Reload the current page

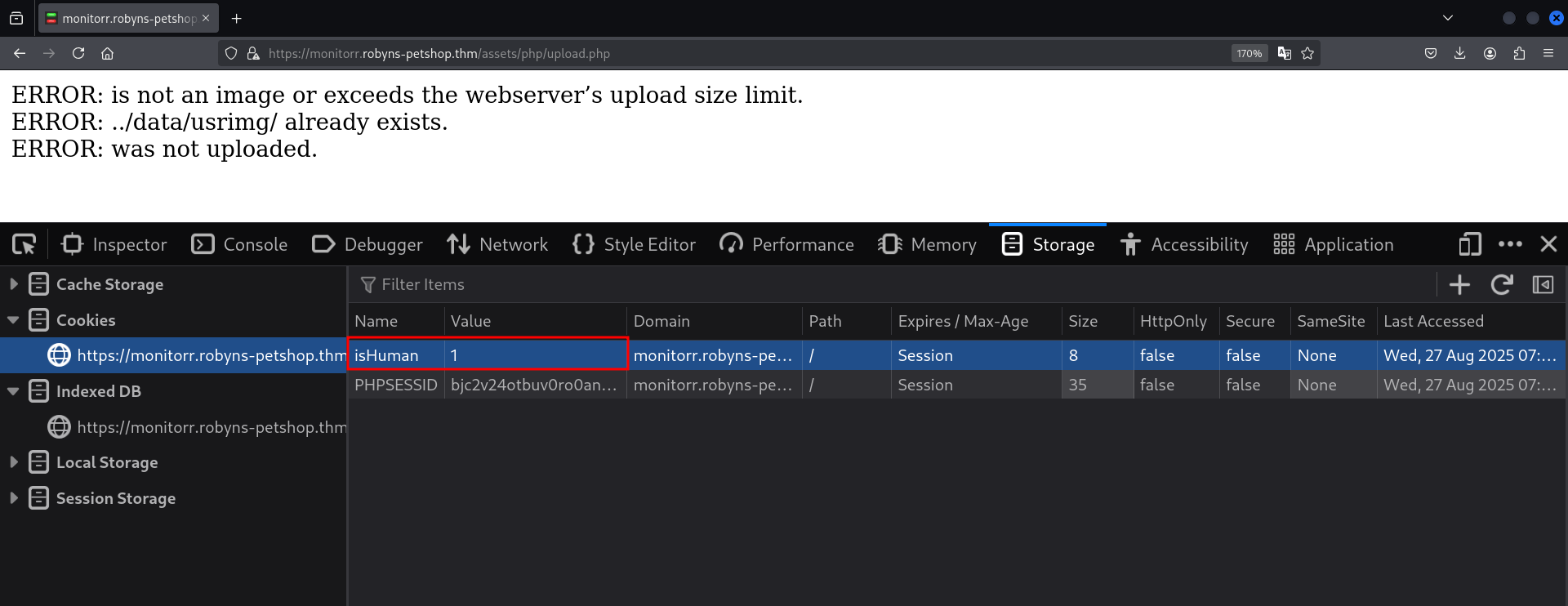click(78, 53)
